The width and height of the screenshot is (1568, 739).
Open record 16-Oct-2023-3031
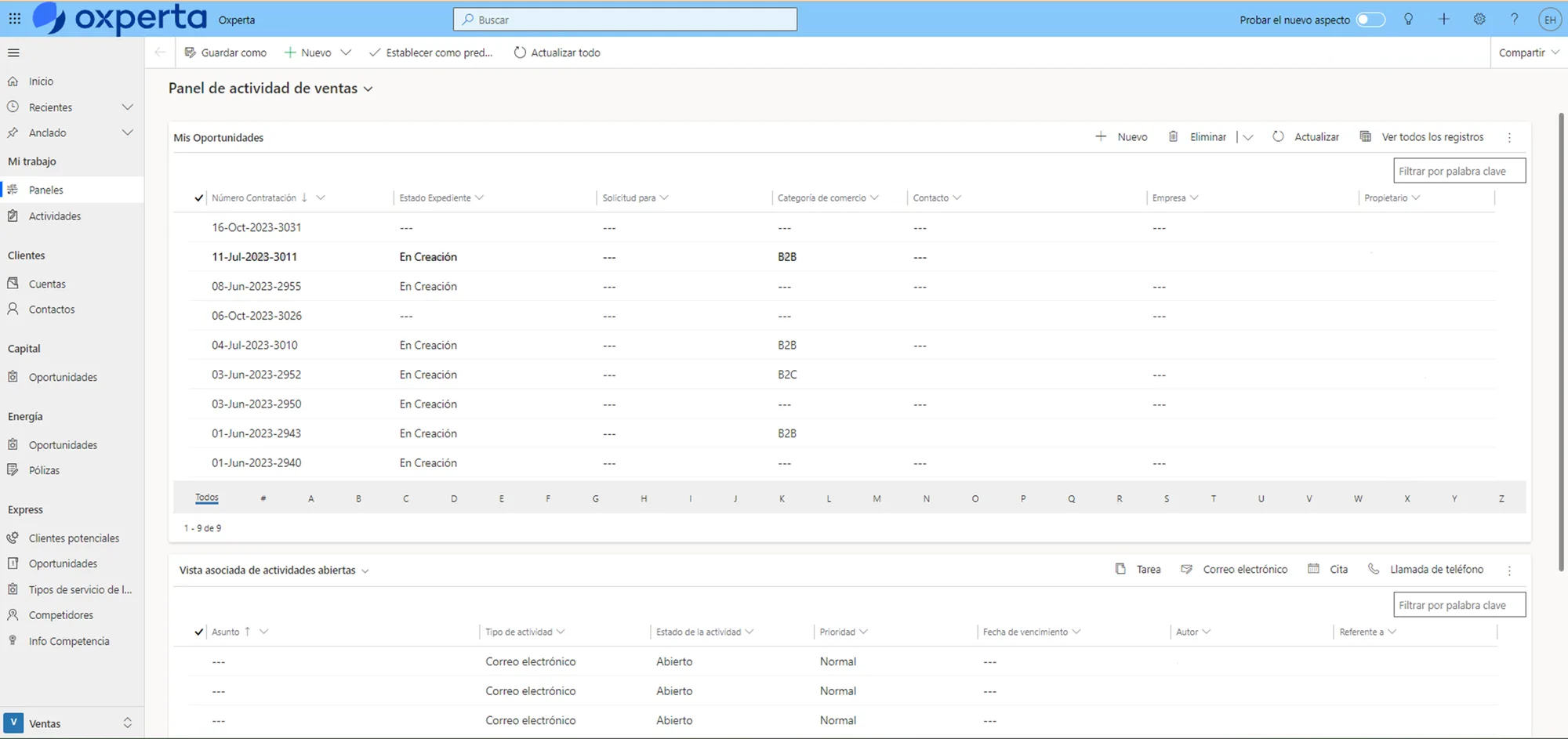256,228
